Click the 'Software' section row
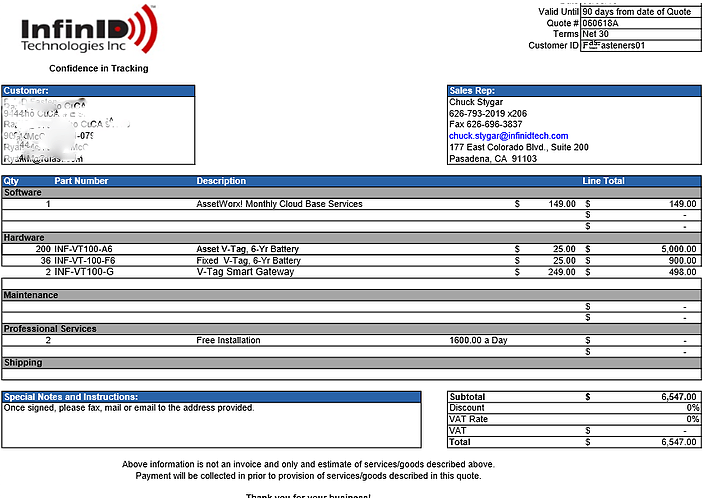Viewport: 705px width, 501px height. (351, 192)
